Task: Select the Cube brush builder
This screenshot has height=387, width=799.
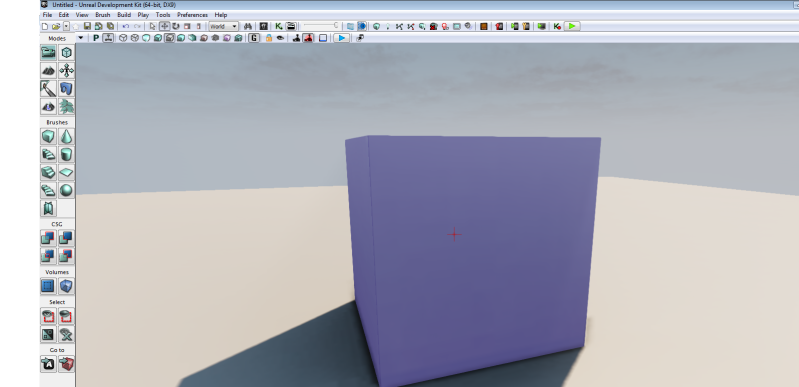Action: tap(48, 137)
